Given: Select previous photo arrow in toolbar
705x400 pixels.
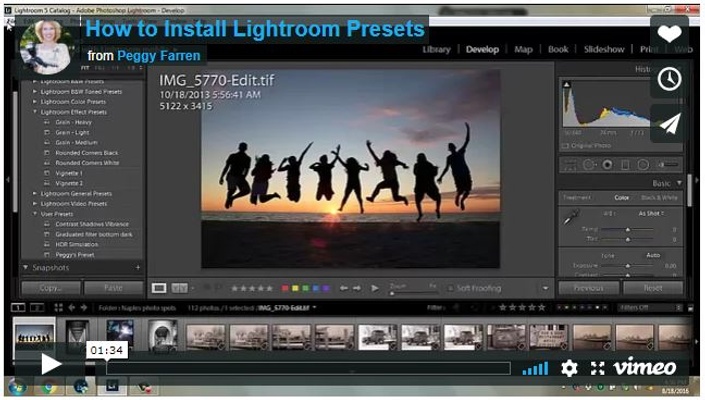Looking at the screenshot, I should tap(344, 288).
